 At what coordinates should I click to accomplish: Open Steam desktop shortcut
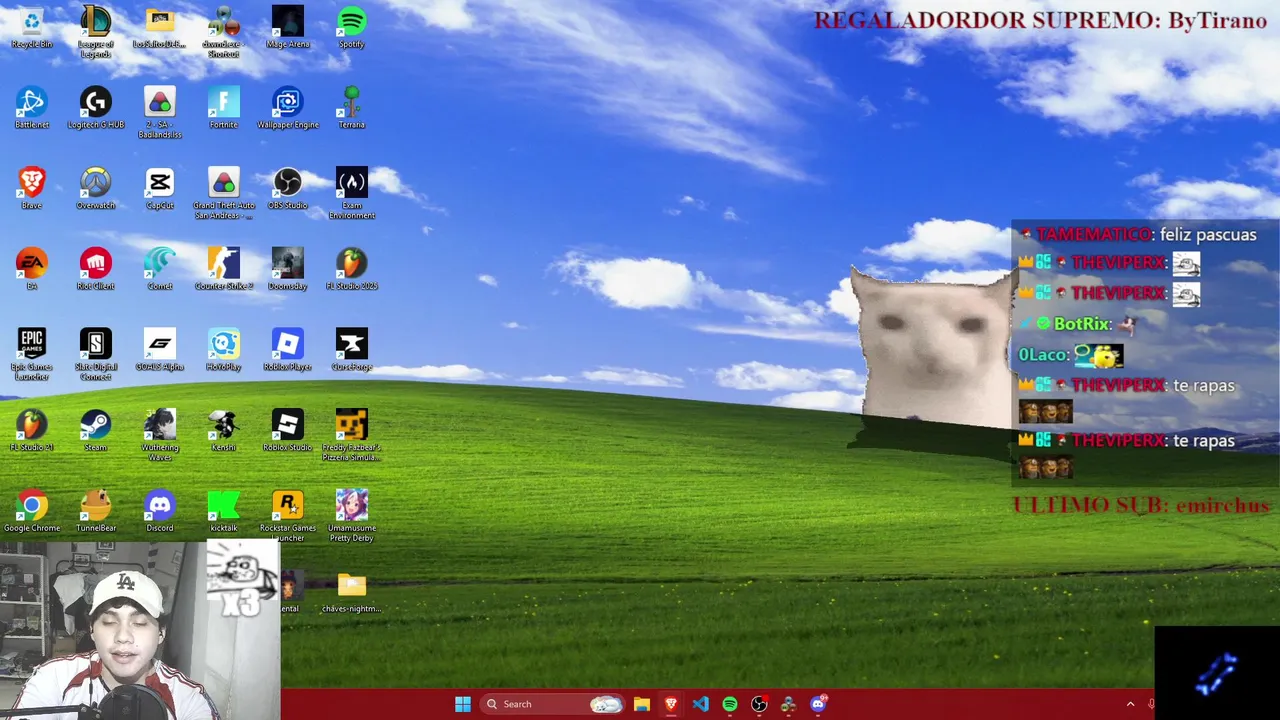click(x=96, y=431)
